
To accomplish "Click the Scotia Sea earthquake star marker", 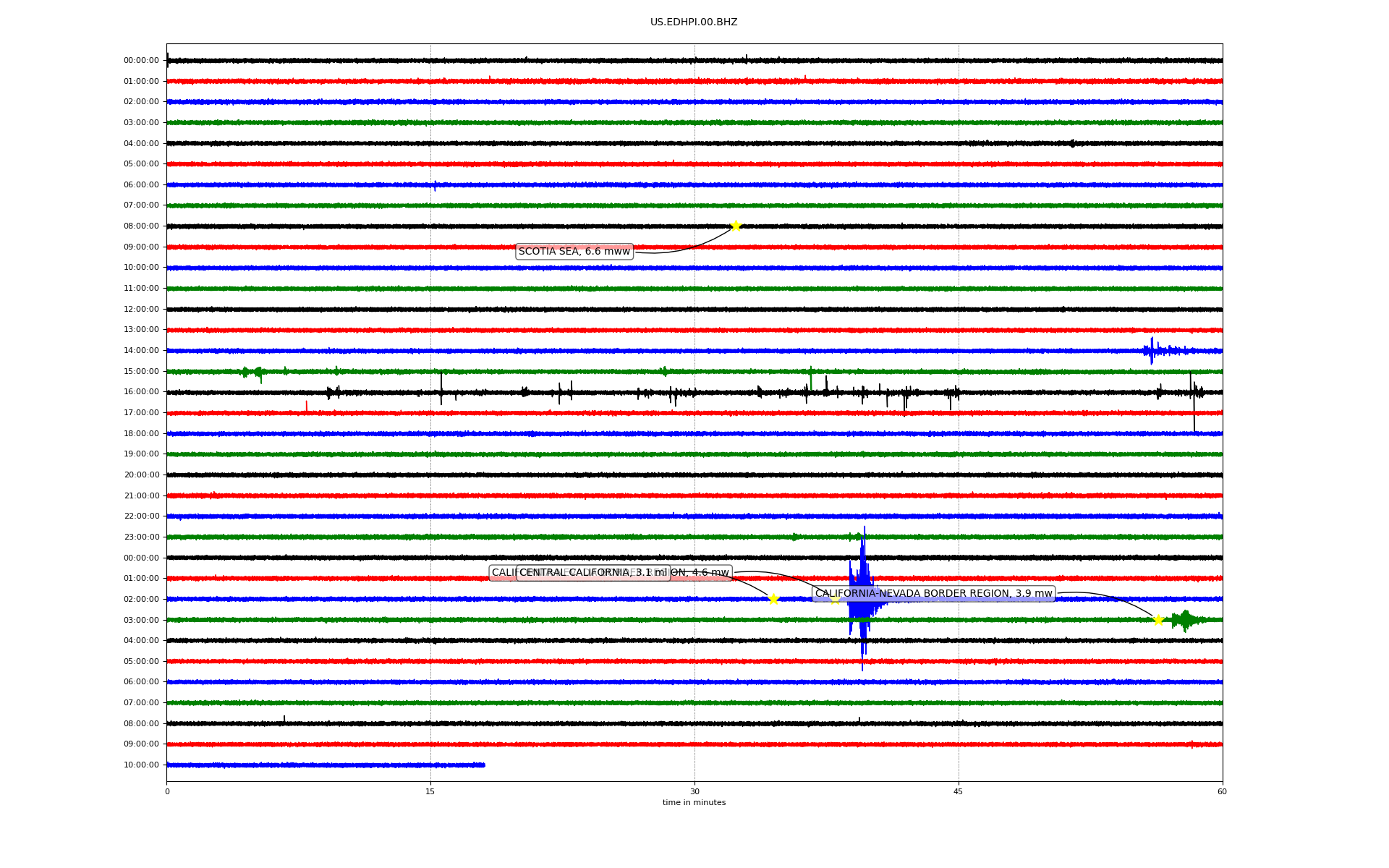I will point(736,226).
